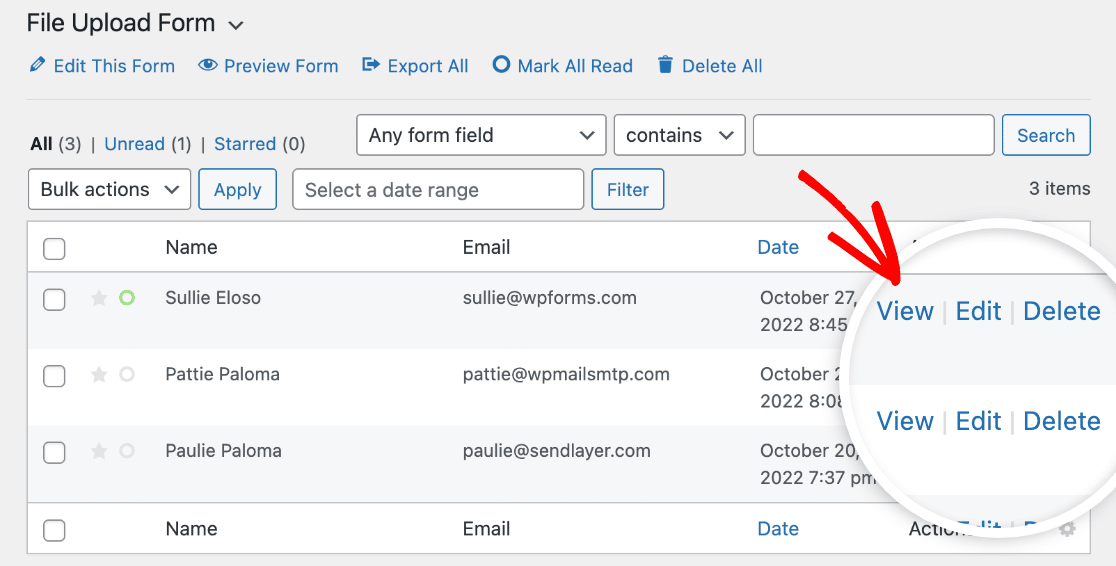Check the box for Sullie Eloso entry
This screenshot has height=566, width=1116.
click(x=55, y=299)
